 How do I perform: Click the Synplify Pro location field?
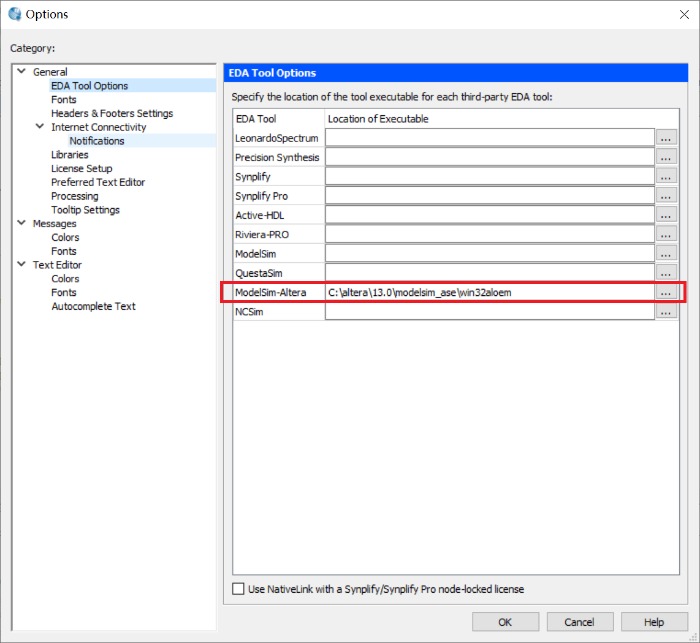[490, 196]
